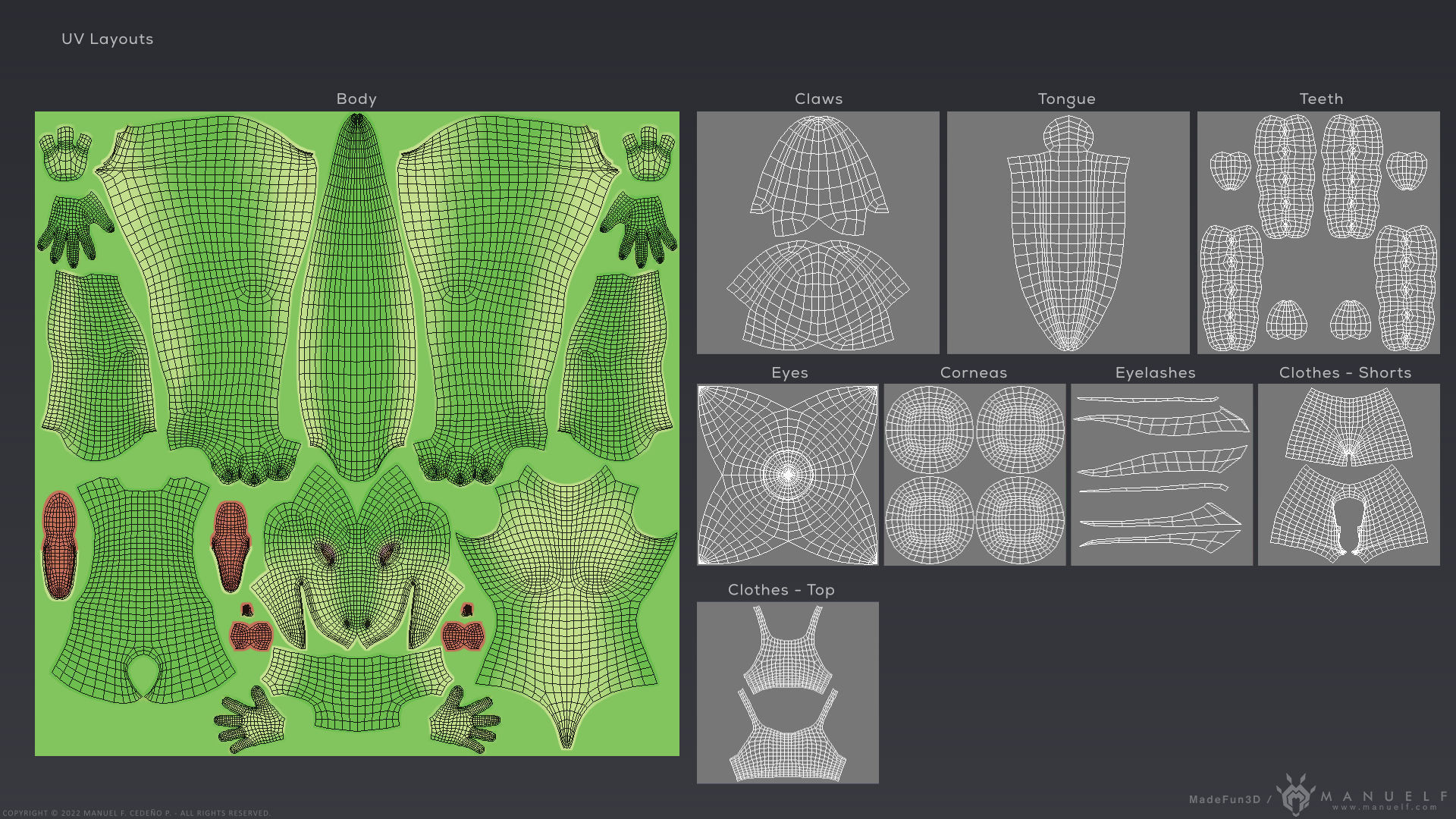Click the ManuelF logo icon
This screenshot has height=819, width=1456.
click(x=1295, y=795)
